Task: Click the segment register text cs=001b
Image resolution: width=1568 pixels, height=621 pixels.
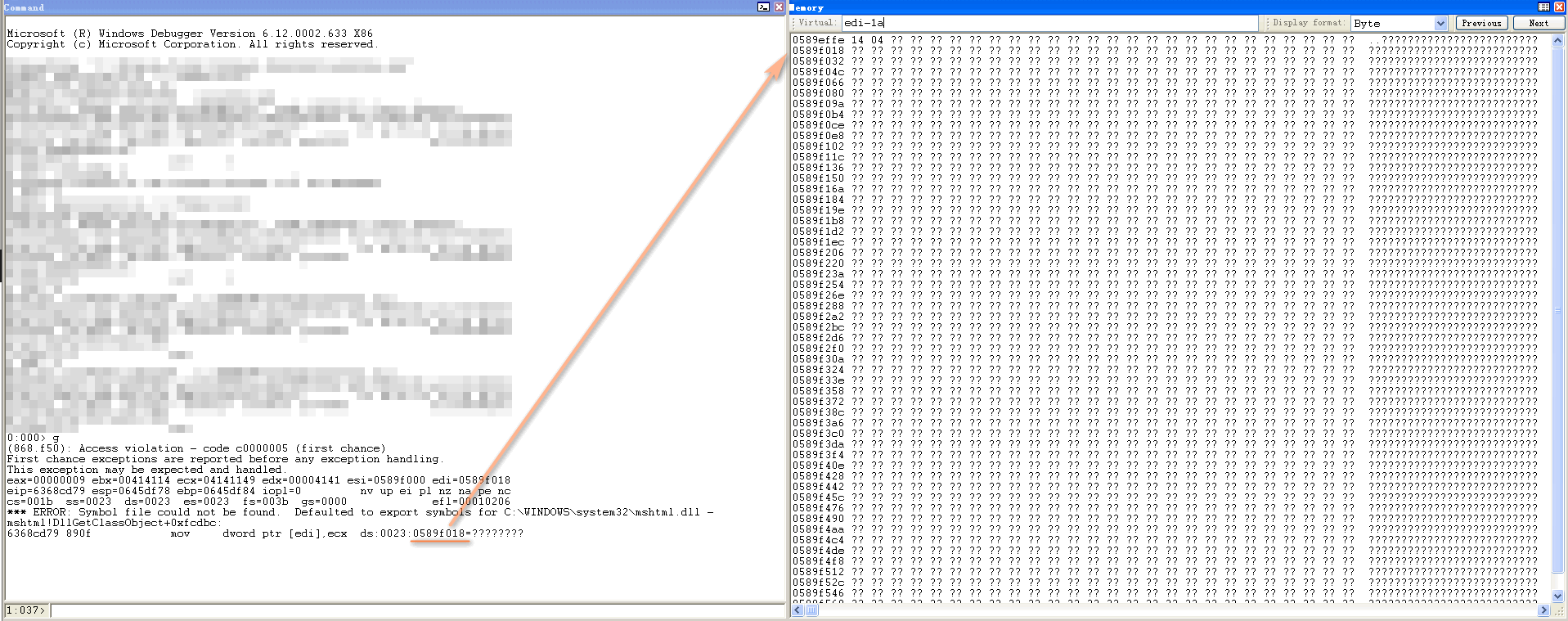Action: tap(29, 502)
